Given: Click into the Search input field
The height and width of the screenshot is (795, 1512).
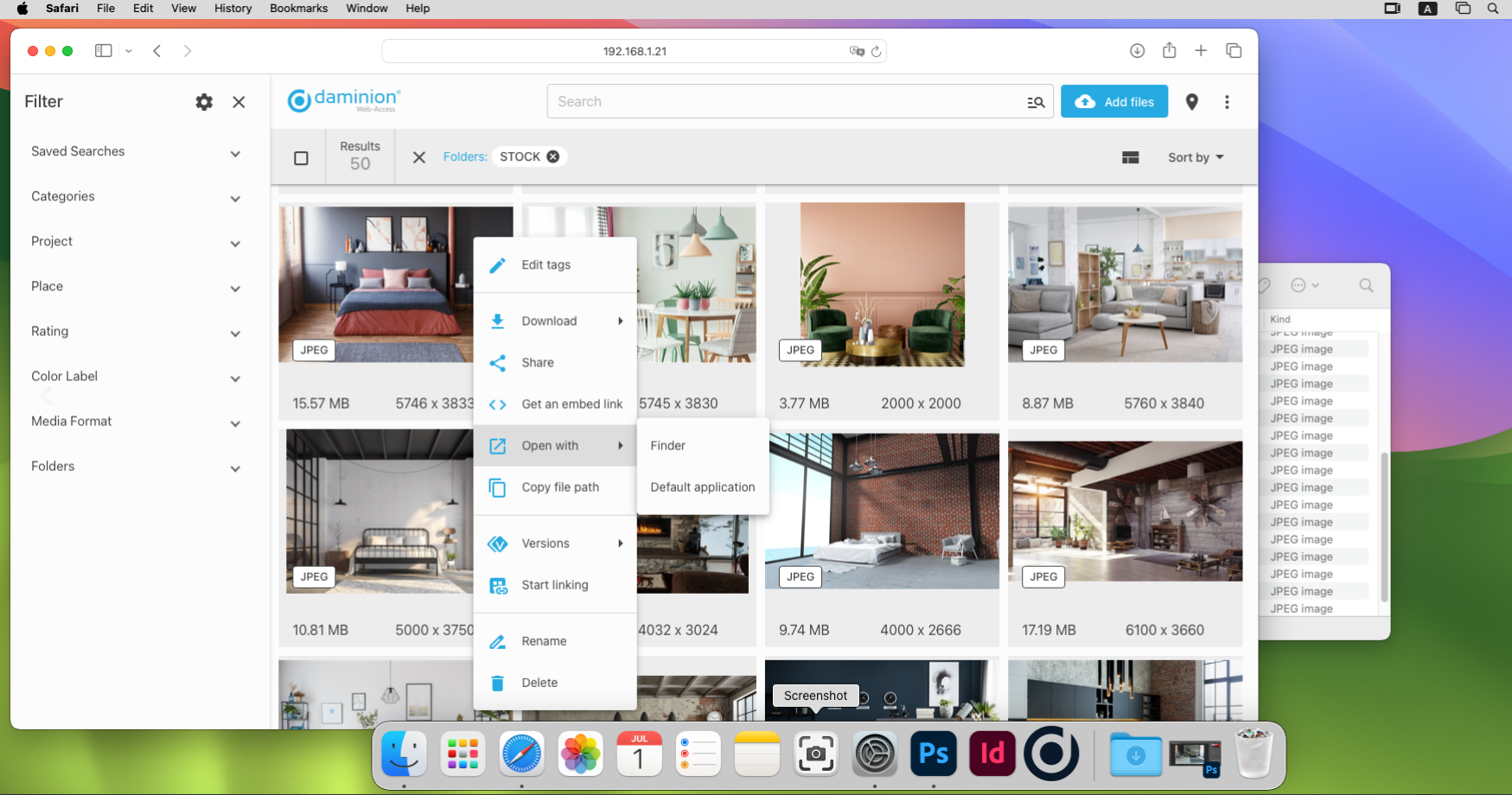Looking at the screenshot, I should (782, 102).
